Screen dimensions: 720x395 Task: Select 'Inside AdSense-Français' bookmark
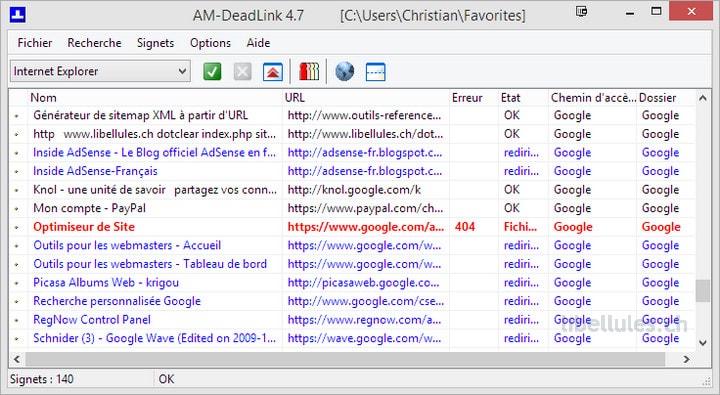(x=95, y=171)
